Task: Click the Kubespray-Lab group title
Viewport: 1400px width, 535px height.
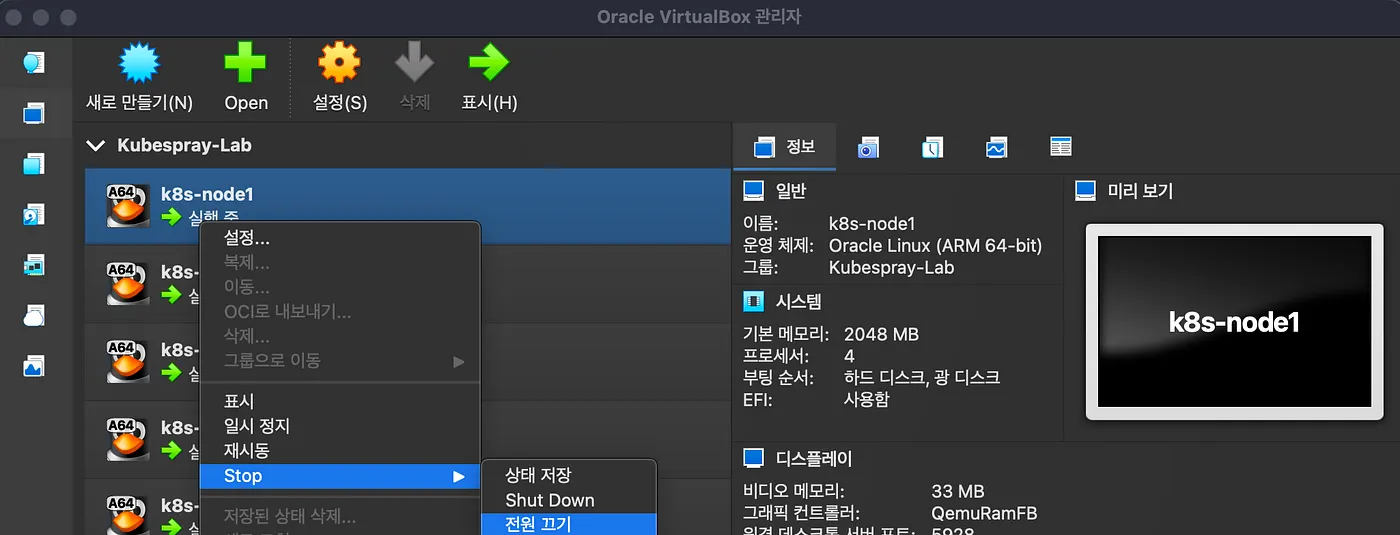Action: click(184, 145)
